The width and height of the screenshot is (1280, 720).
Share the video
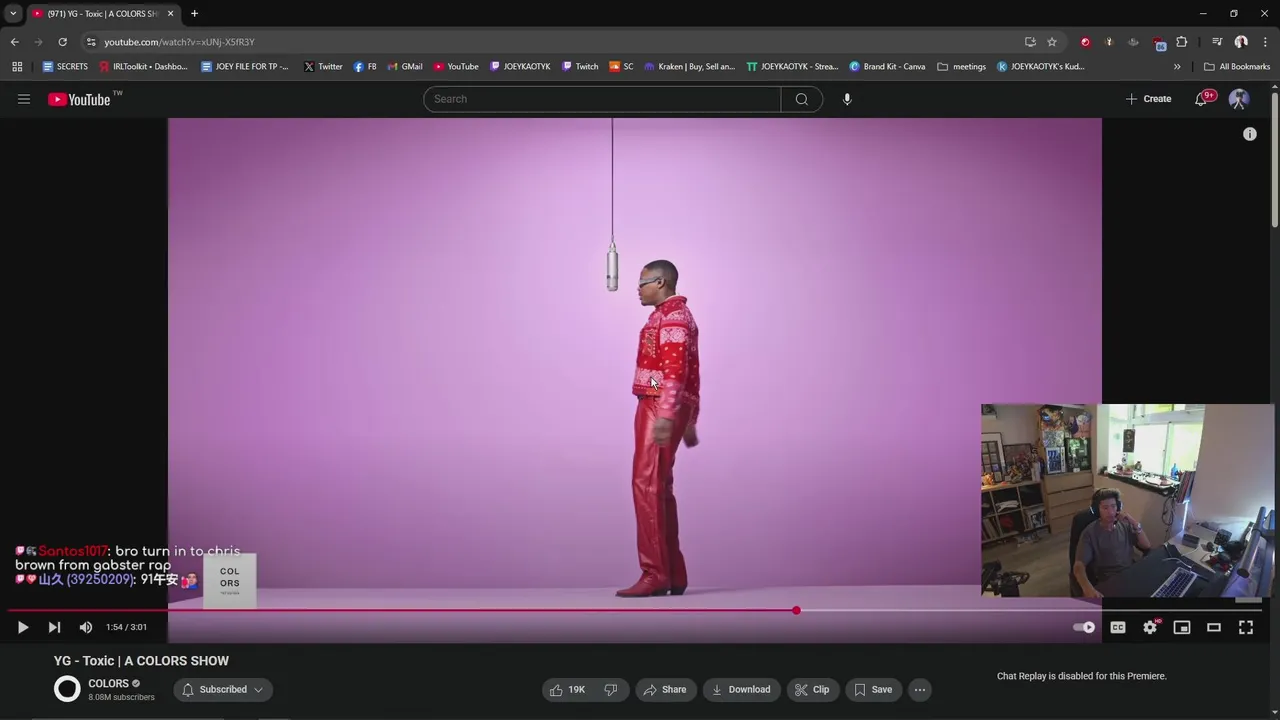coord(665,689)
